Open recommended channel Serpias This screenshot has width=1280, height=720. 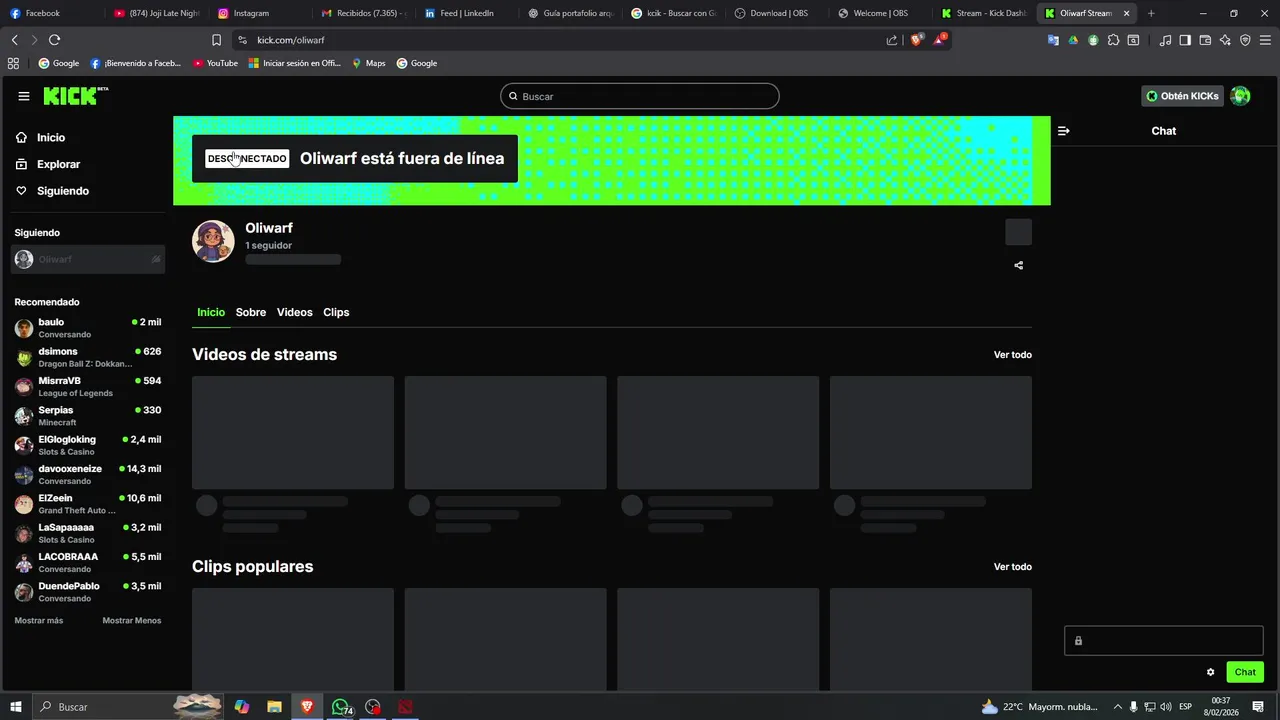[x=88, y=416]
